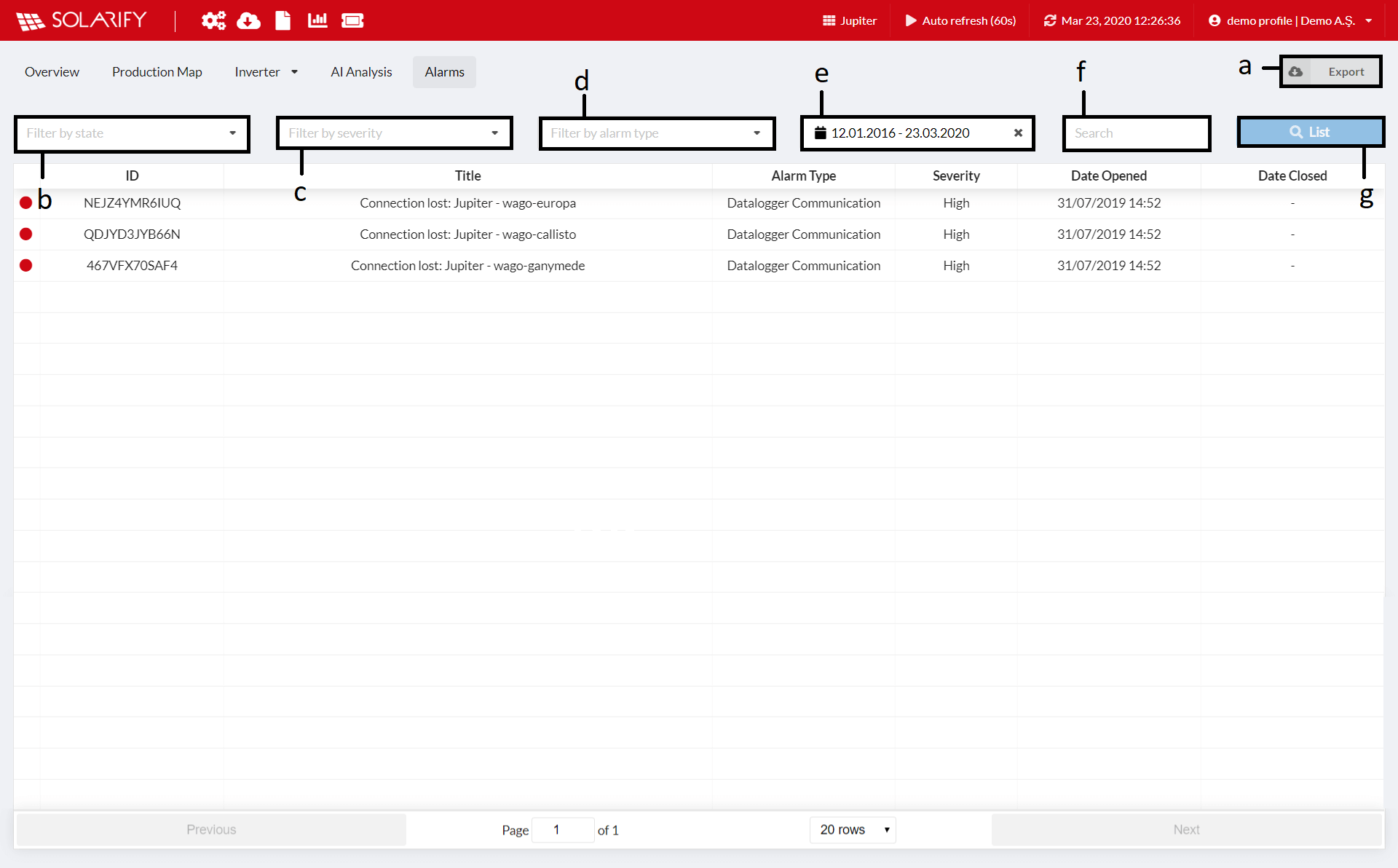Click the Auto refresh play icon
This screenshot has height=868, width=1398.
[x=909, y=18]
